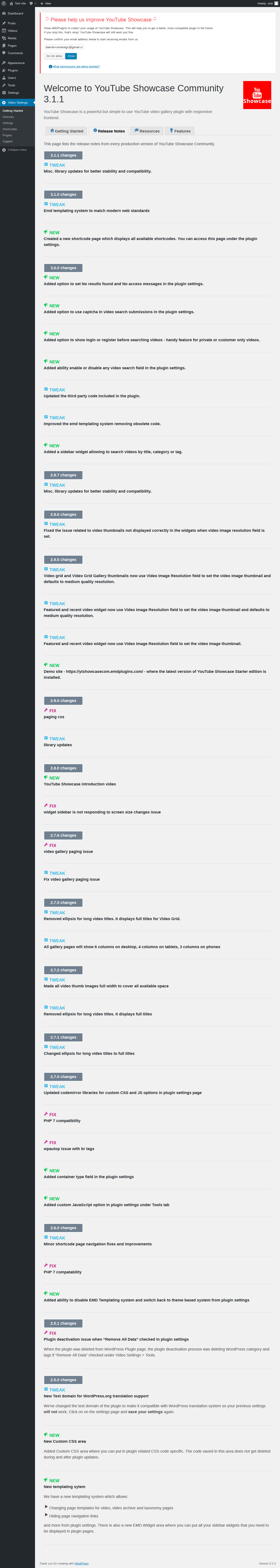
Task: Open the Resources tab
Action: tap(147, 131)
